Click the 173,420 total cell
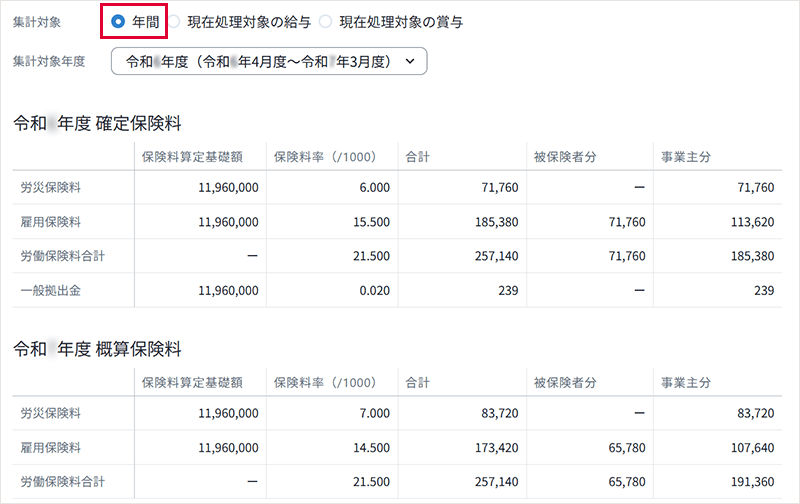Screen dimensions: 800x504 [x=491, y=447]
